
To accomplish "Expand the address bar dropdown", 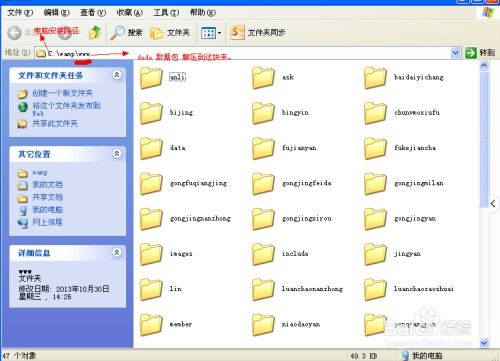I will pyautogui.click(x=455, y=53).
